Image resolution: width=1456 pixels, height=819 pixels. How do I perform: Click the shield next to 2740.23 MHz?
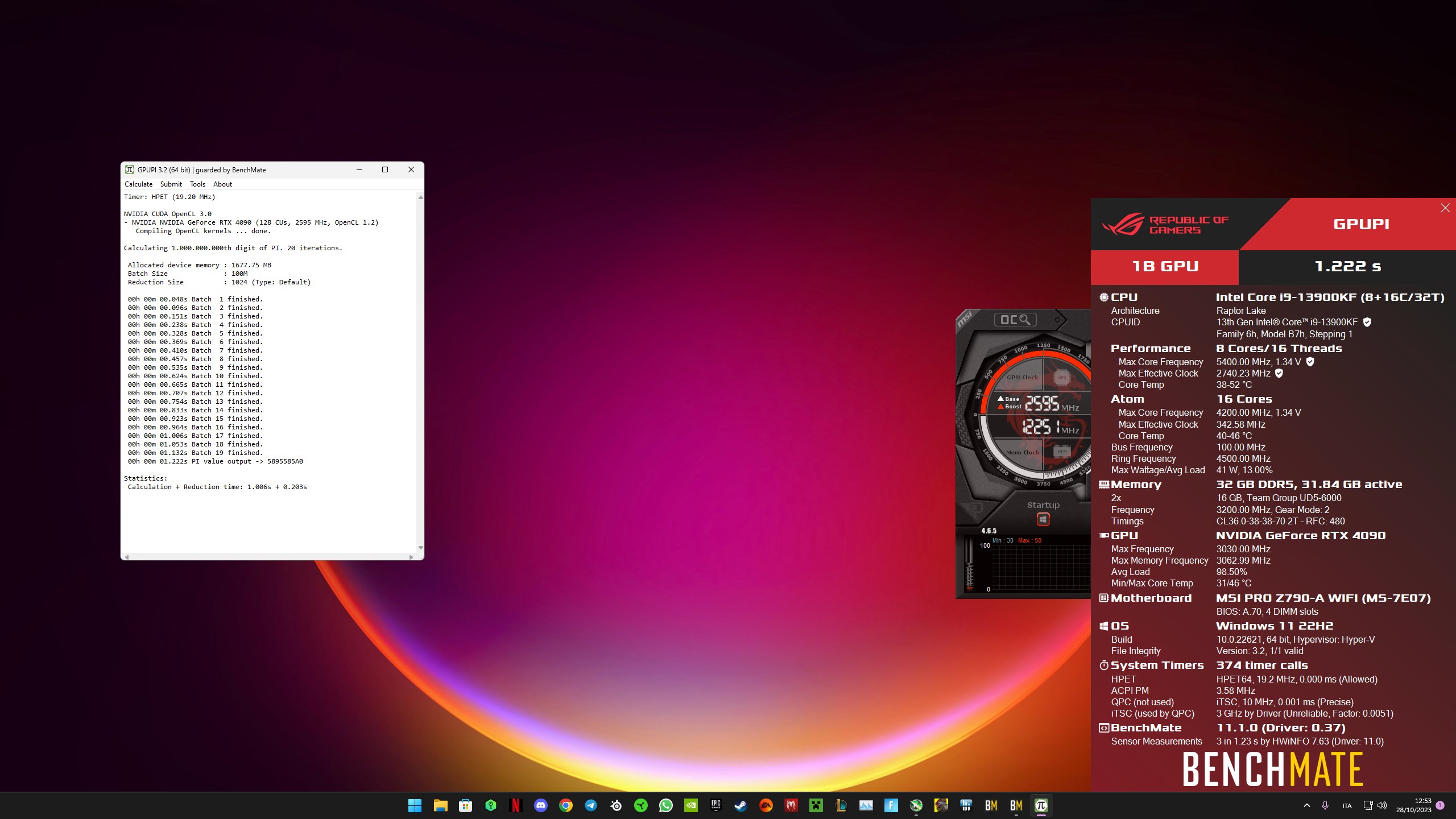tap(1279, 373)
